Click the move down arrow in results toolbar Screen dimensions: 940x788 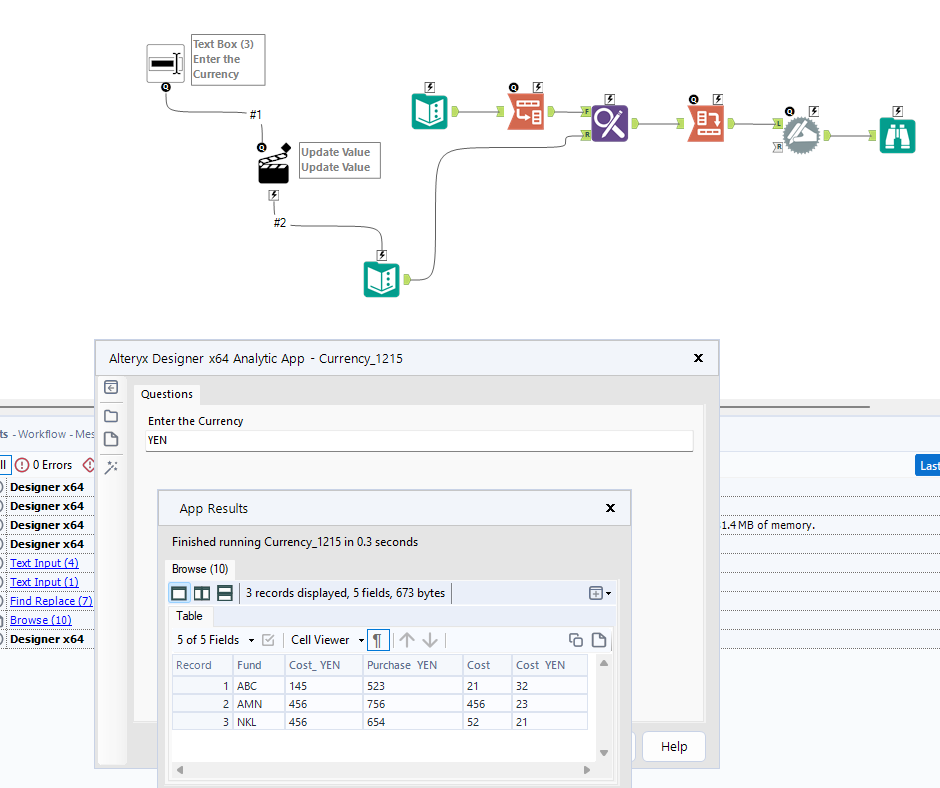pyautogui.click(x=430, y=640)
